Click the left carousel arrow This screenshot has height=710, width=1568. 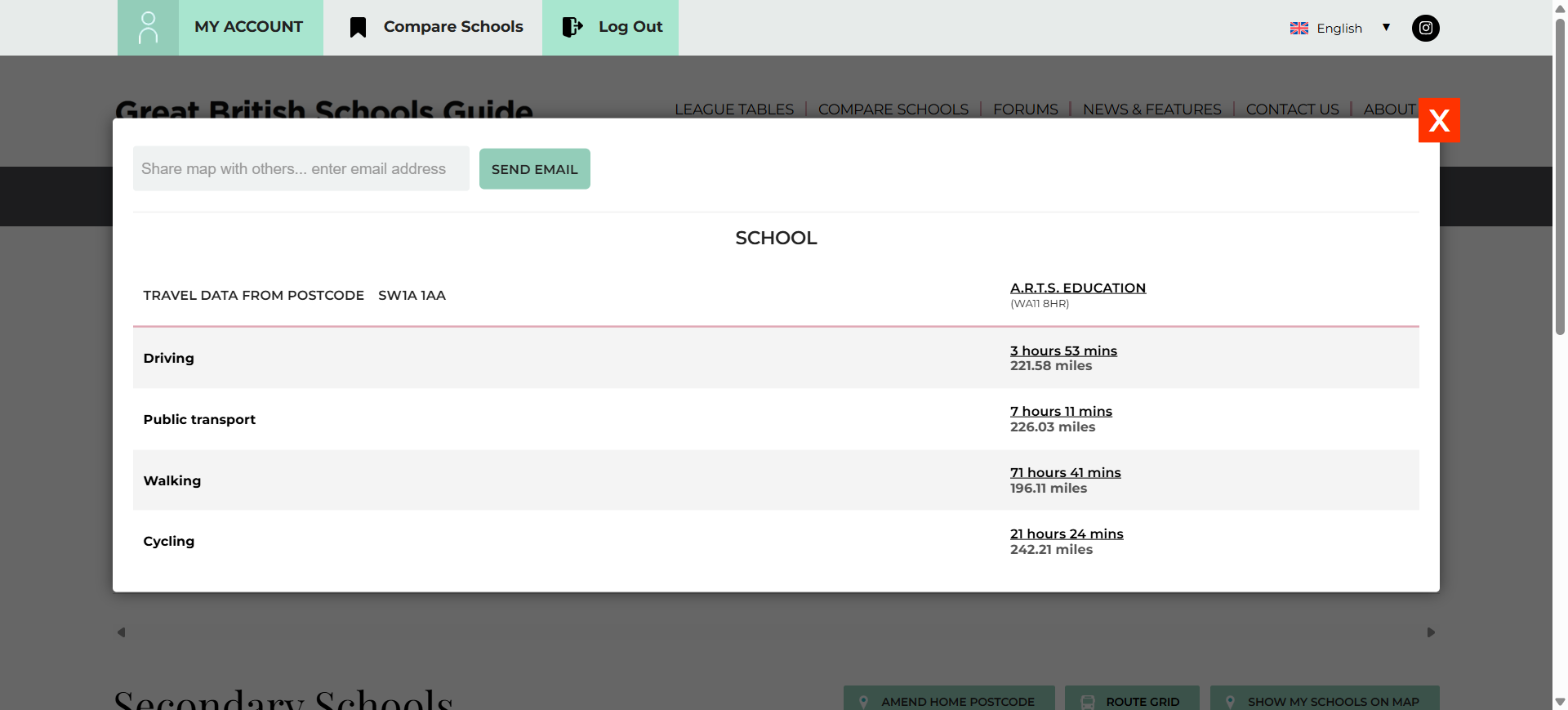[122, 632]
